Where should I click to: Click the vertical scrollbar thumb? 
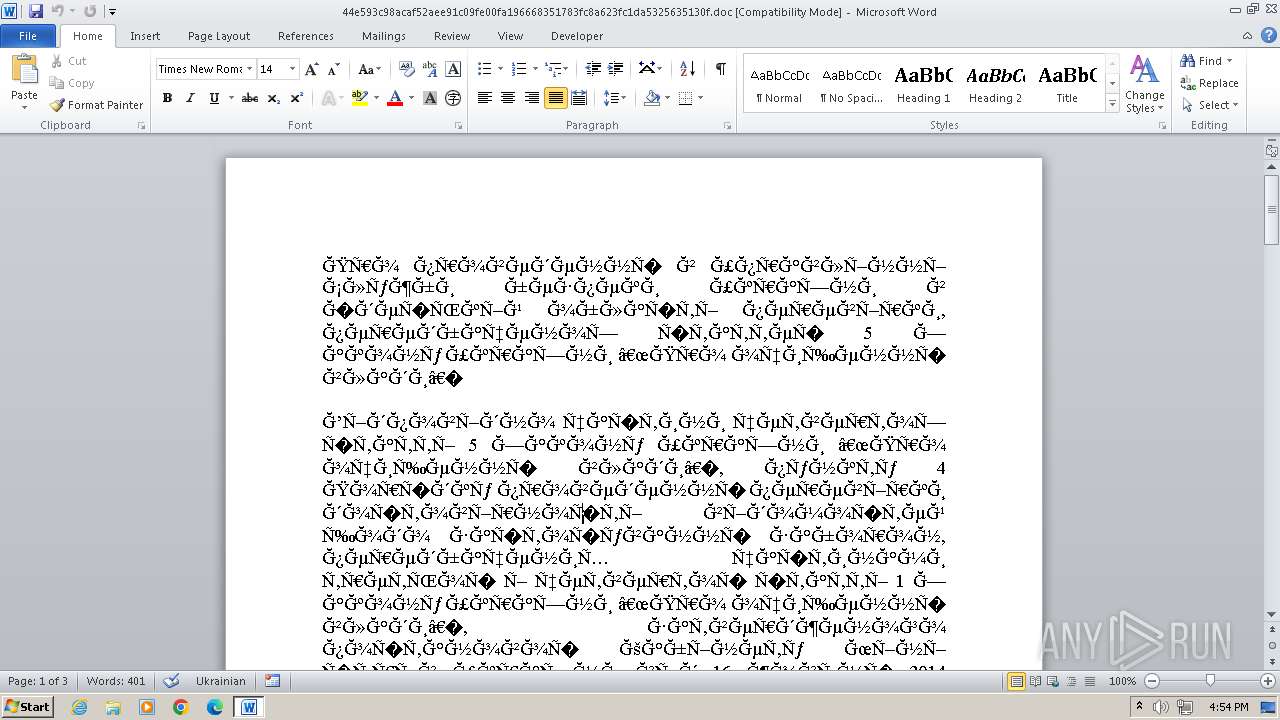1271,208
